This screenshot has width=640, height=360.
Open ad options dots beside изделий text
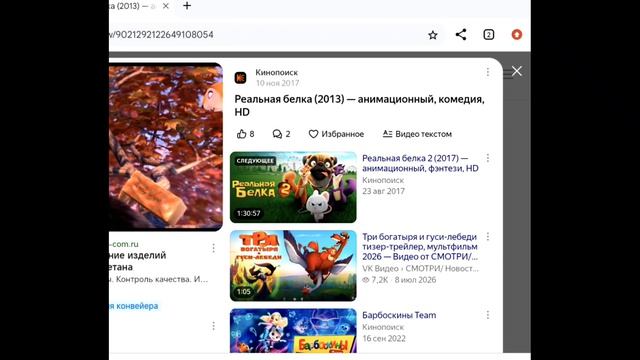(x=213, y=248)
